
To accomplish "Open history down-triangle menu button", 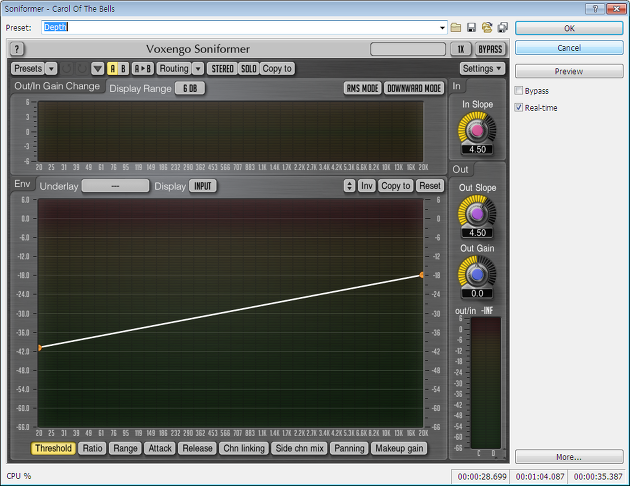I will tap(98, 69).
